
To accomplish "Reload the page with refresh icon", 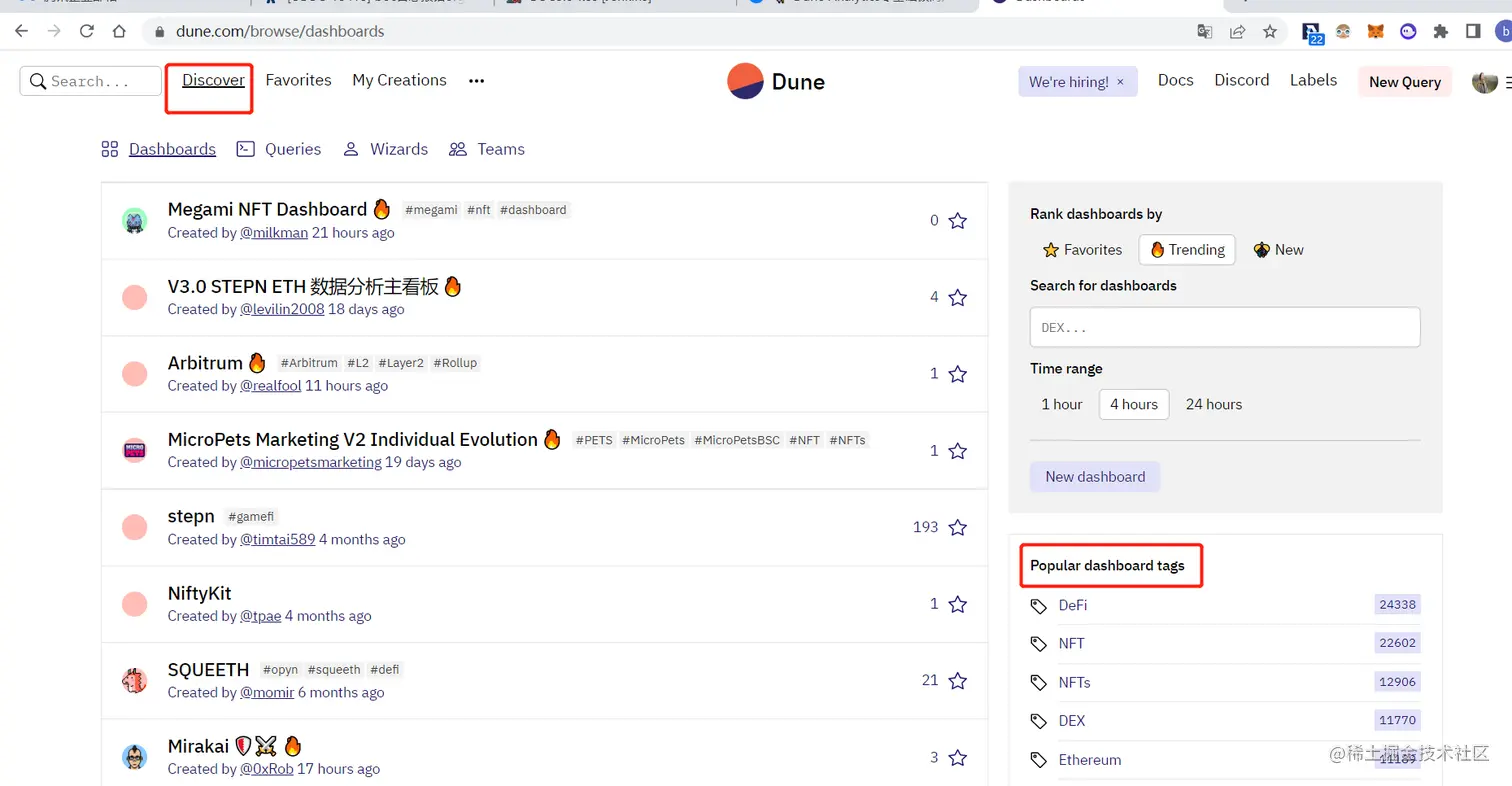I will [87, 31].
